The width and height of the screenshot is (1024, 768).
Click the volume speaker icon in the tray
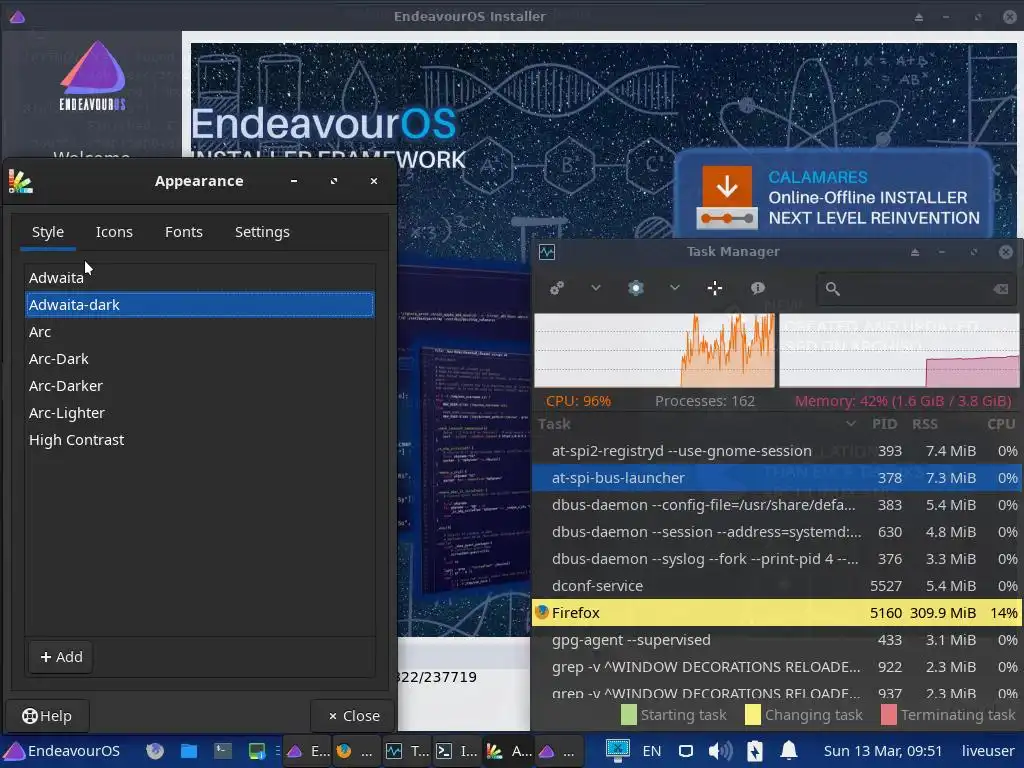pyautogui.click(x=720, y=751)
